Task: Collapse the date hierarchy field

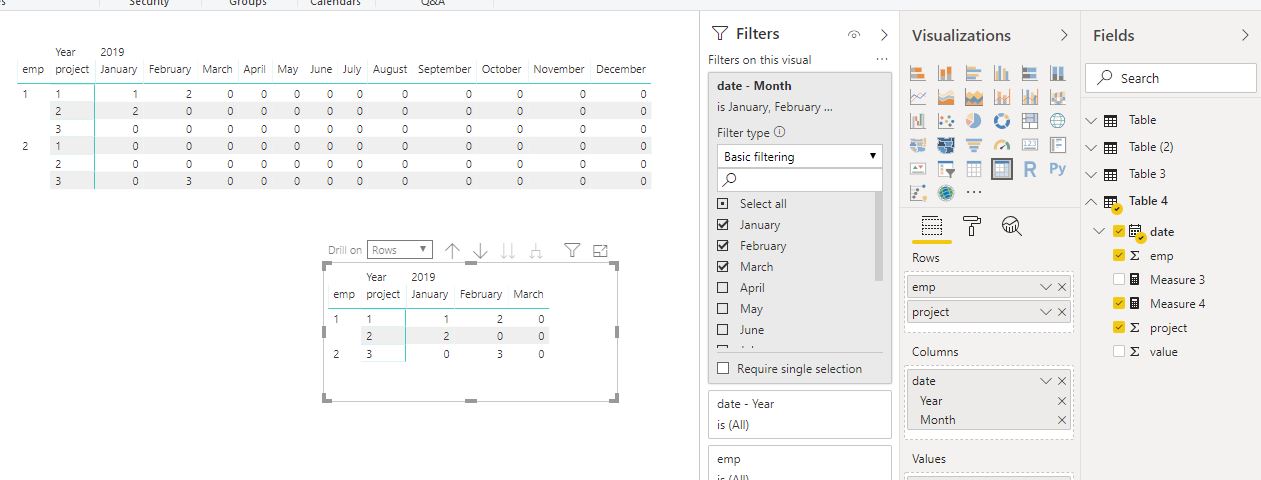Action: (x=1100, y=231)
